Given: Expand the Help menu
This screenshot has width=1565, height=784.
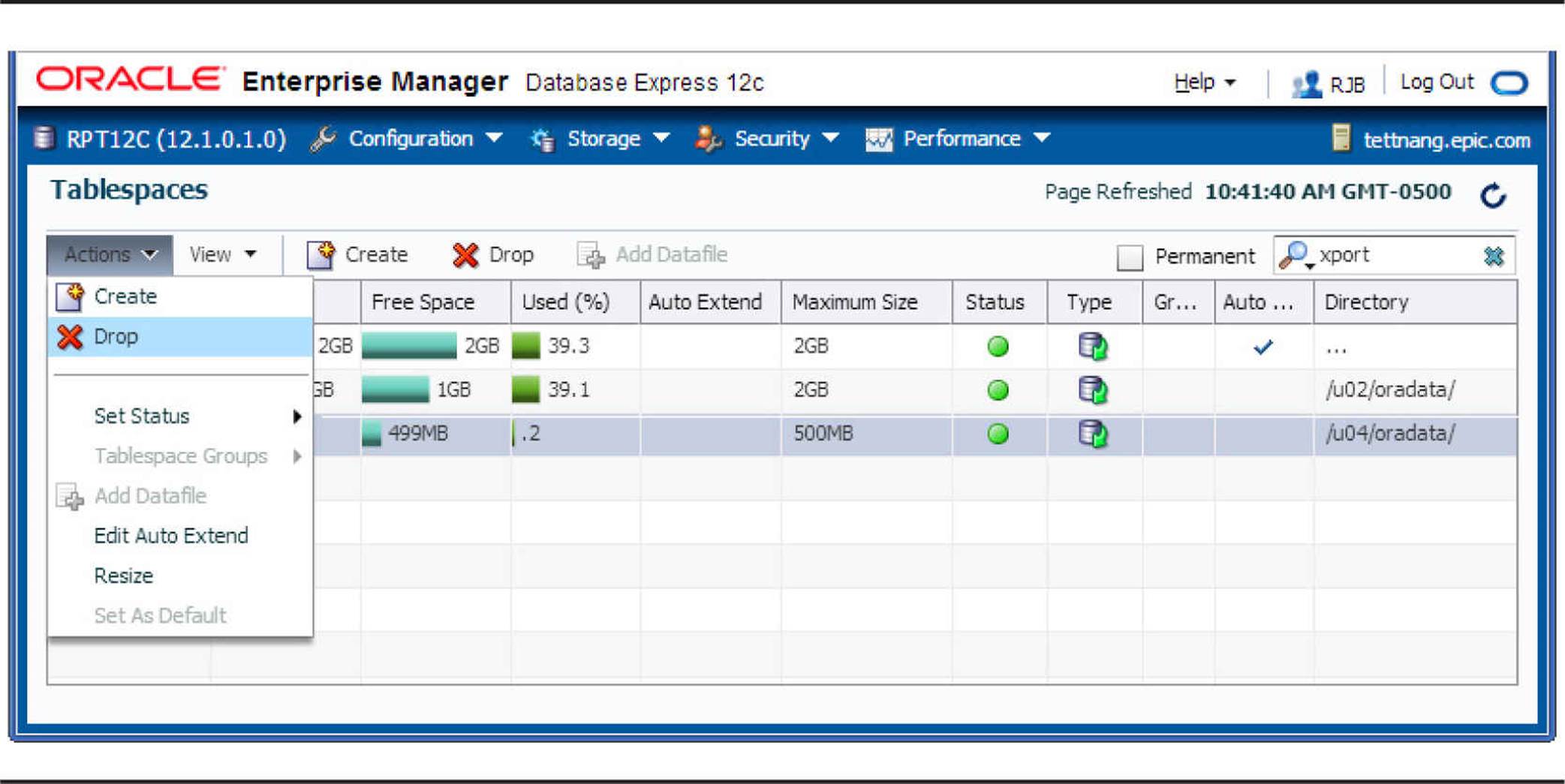Looking at the screenshot, I should click(x=1204, y=82).
